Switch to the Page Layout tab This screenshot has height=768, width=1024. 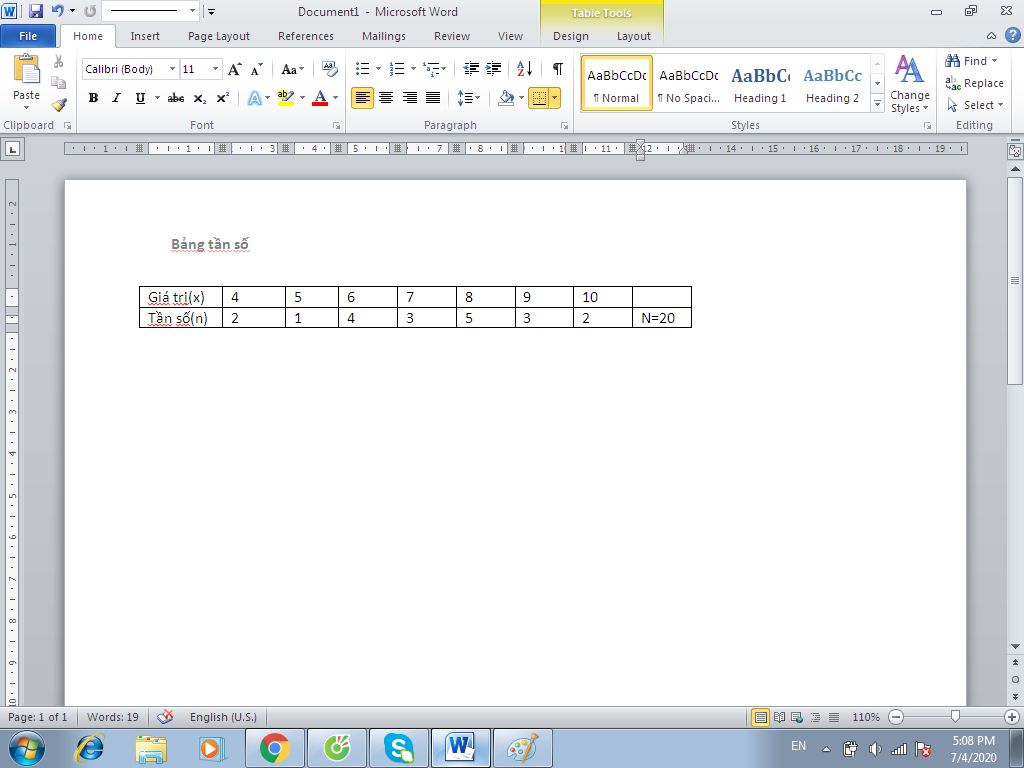[x=219, y=36]
